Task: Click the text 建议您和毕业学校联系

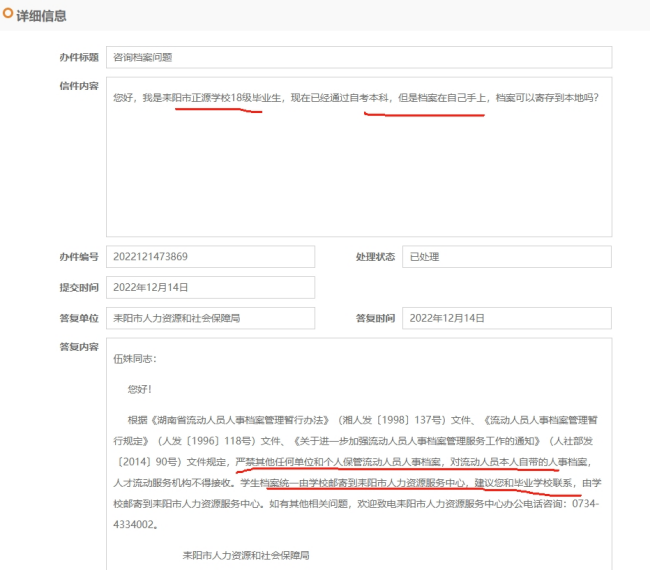Action: tap(524, 483)
